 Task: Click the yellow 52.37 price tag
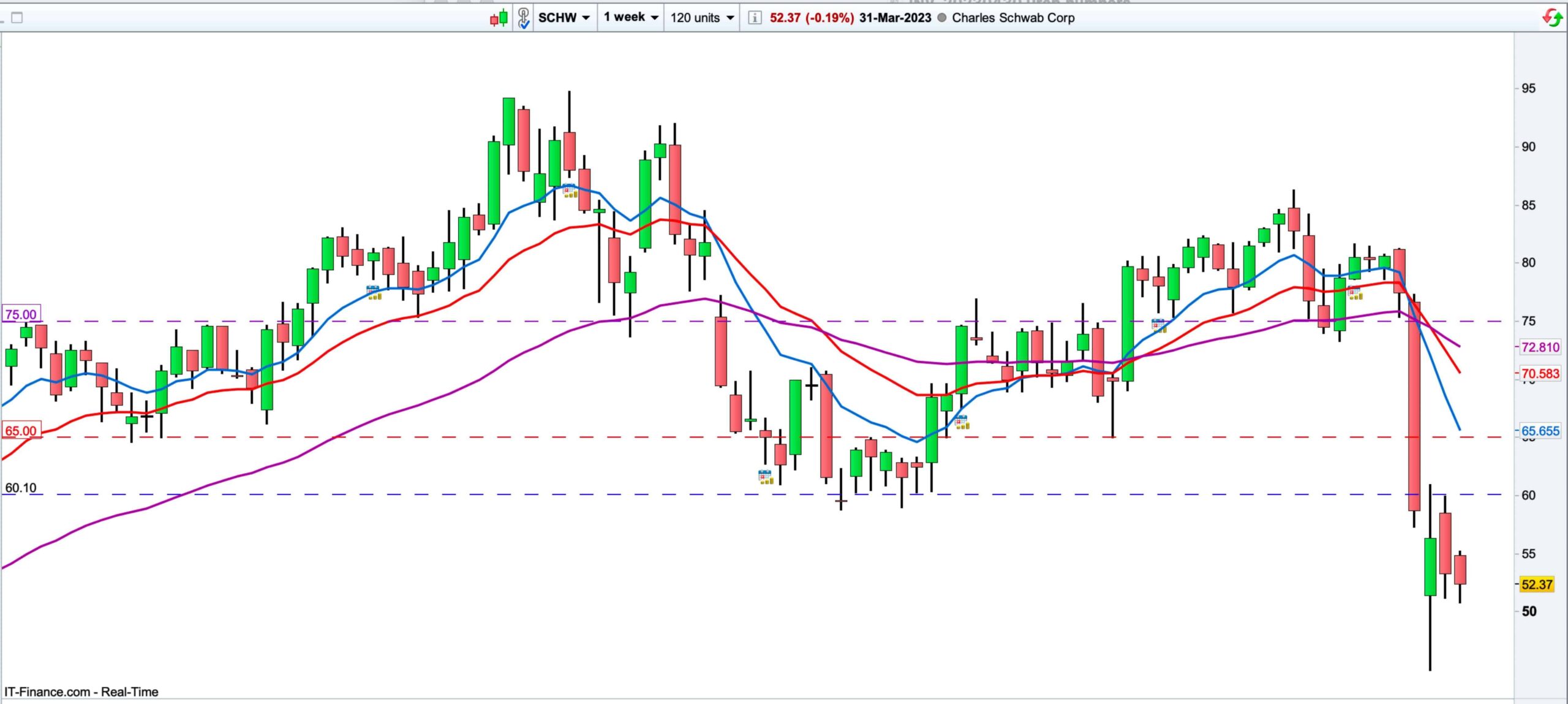(x=1537, y=585)
